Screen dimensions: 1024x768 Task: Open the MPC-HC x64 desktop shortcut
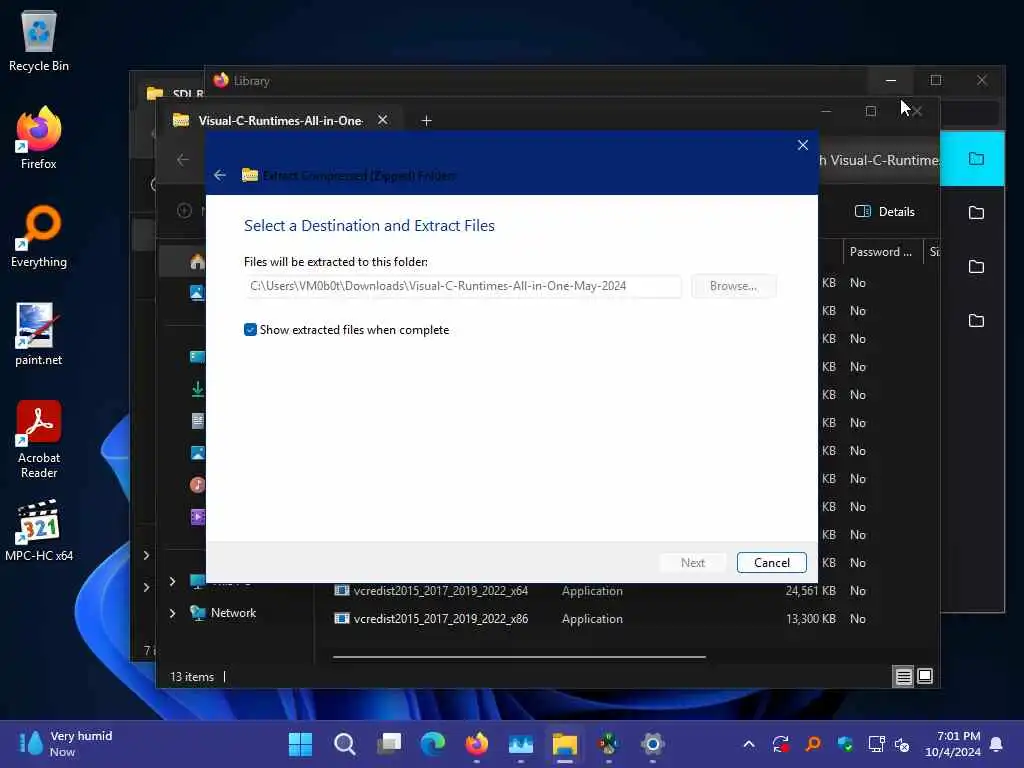(39, 530)
